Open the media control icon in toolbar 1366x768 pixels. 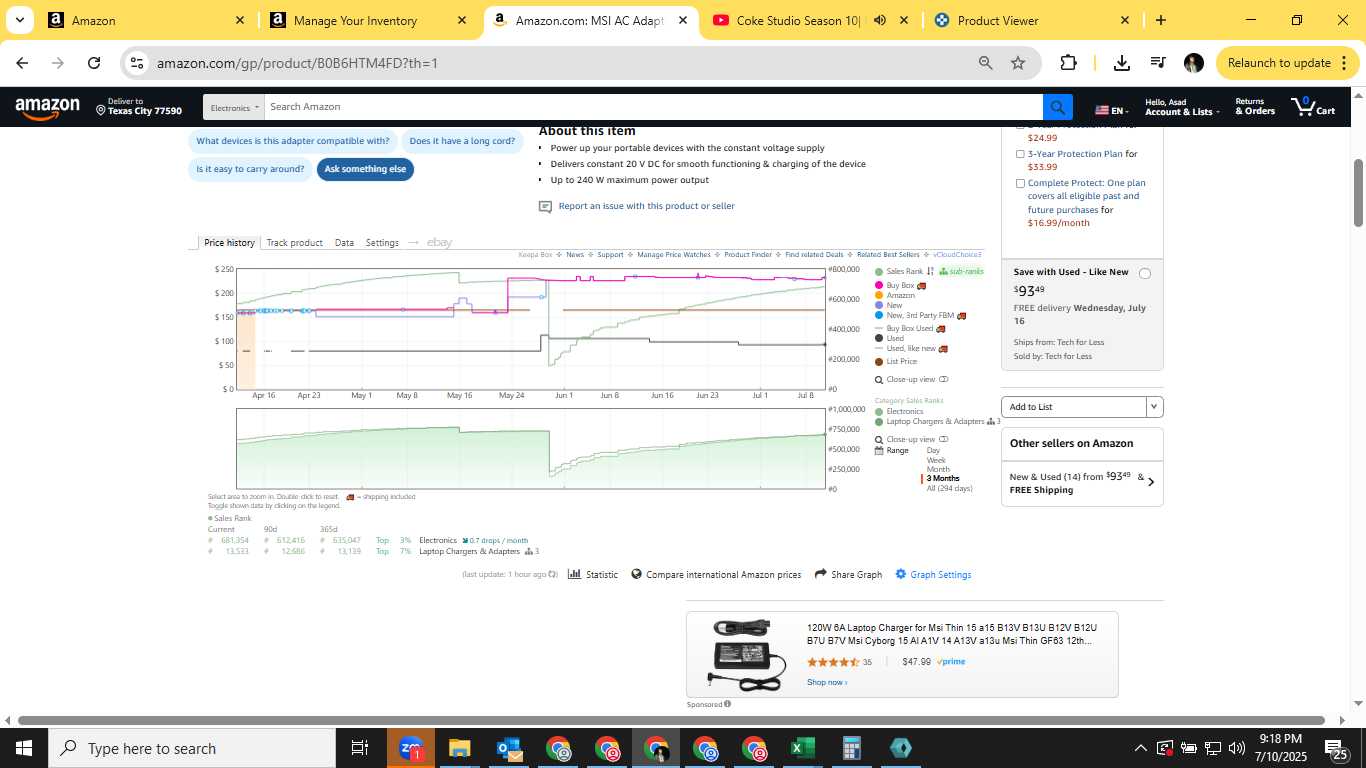click(x=1158, y=63)
